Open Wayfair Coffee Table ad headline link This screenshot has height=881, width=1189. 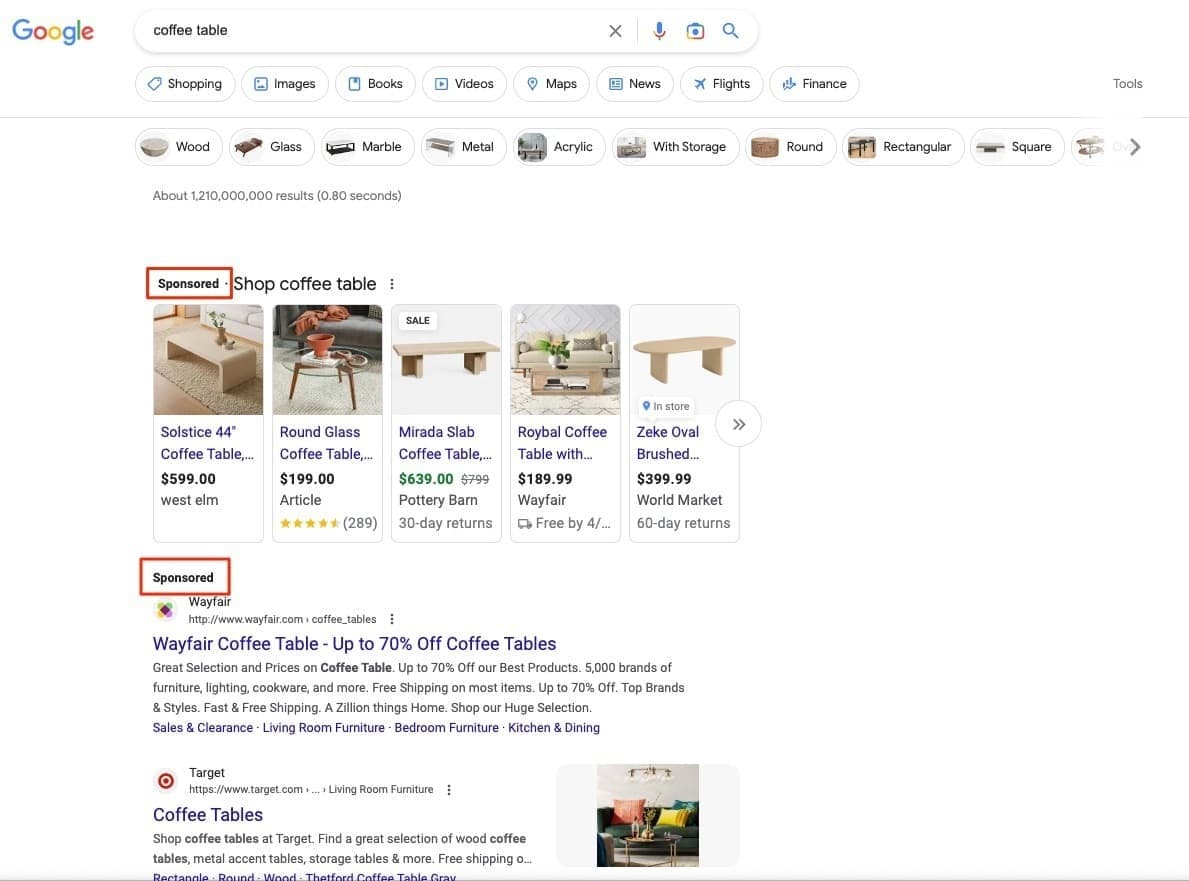pos(354,644)
